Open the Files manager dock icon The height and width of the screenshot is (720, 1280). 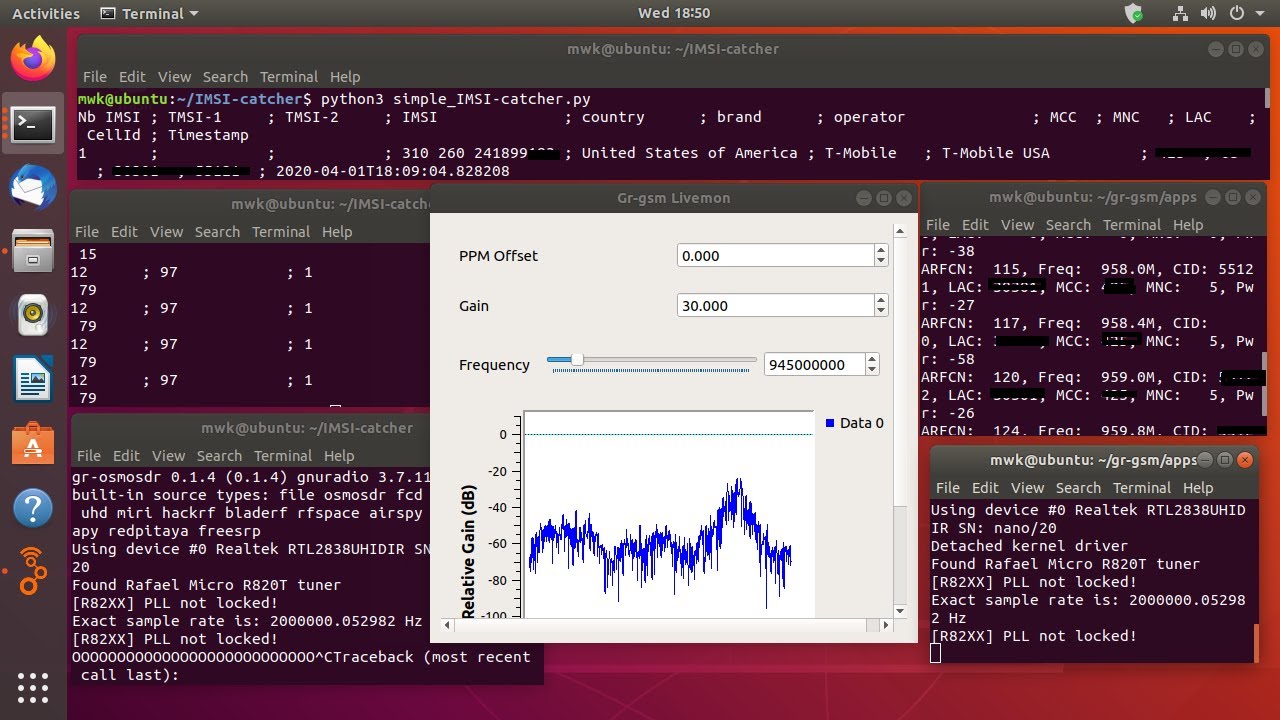coord(33,251)
